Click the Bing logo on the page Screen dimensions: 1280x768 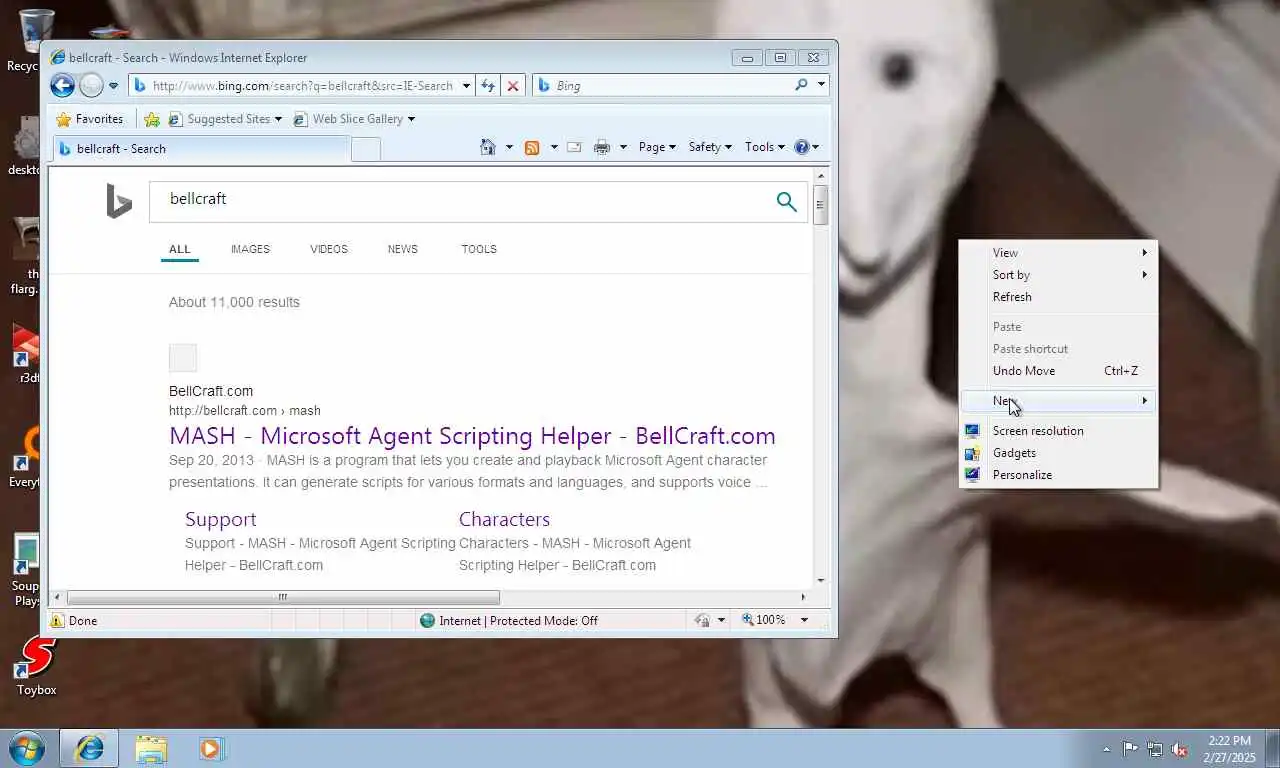pos(119,201)
